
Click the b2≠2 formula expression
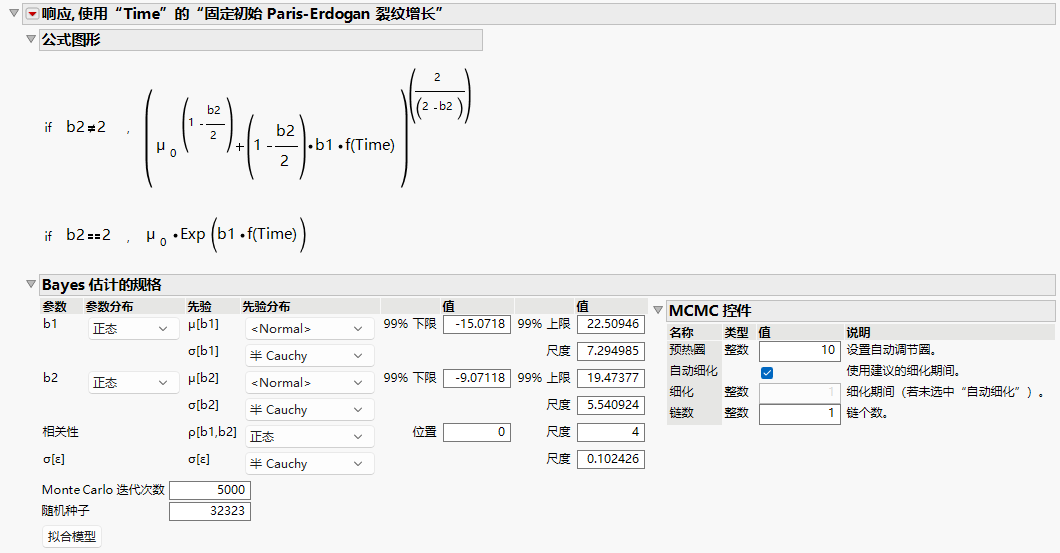click(x=86, y=127)
